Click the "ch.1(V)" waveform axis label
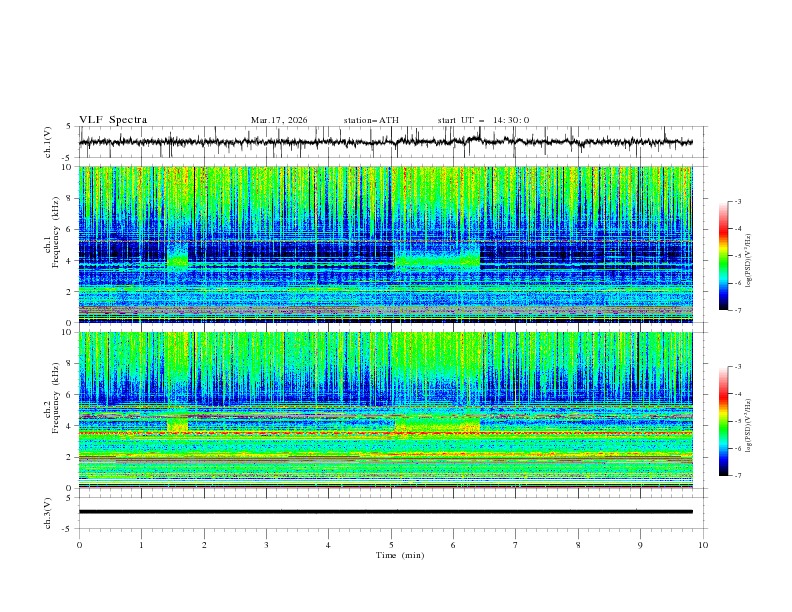This screenshot has width=792, height=612. click(x=48, y=142)
